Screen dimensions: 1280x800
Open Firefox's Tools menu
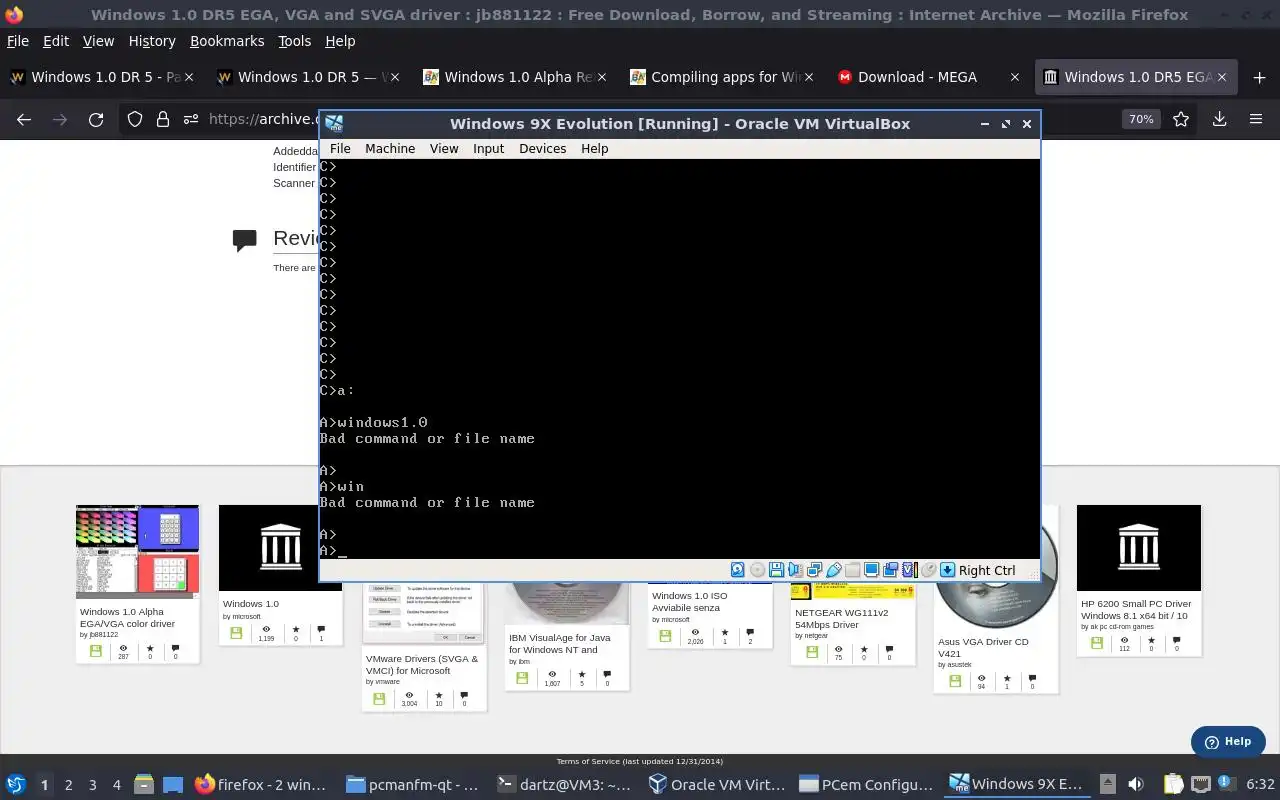294,41
